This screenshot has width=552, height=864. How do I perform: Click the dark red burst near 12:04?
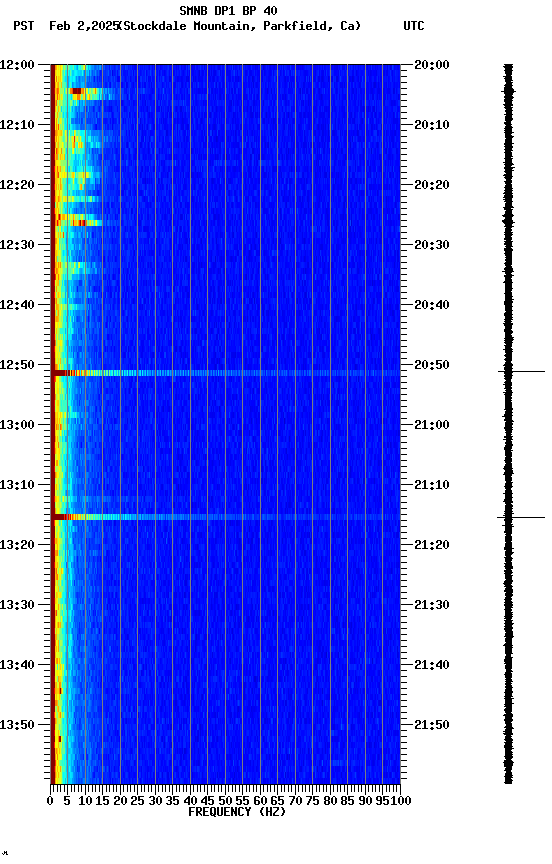pos(76,91)
